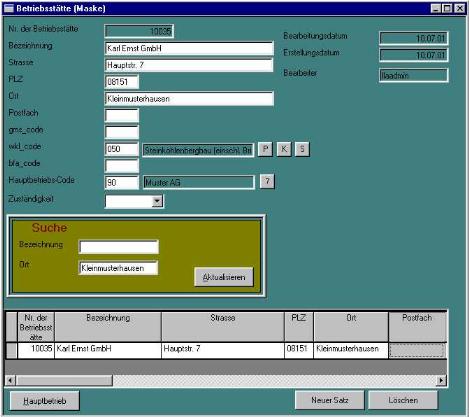Select the row selector of record 10035

(12, 350)
